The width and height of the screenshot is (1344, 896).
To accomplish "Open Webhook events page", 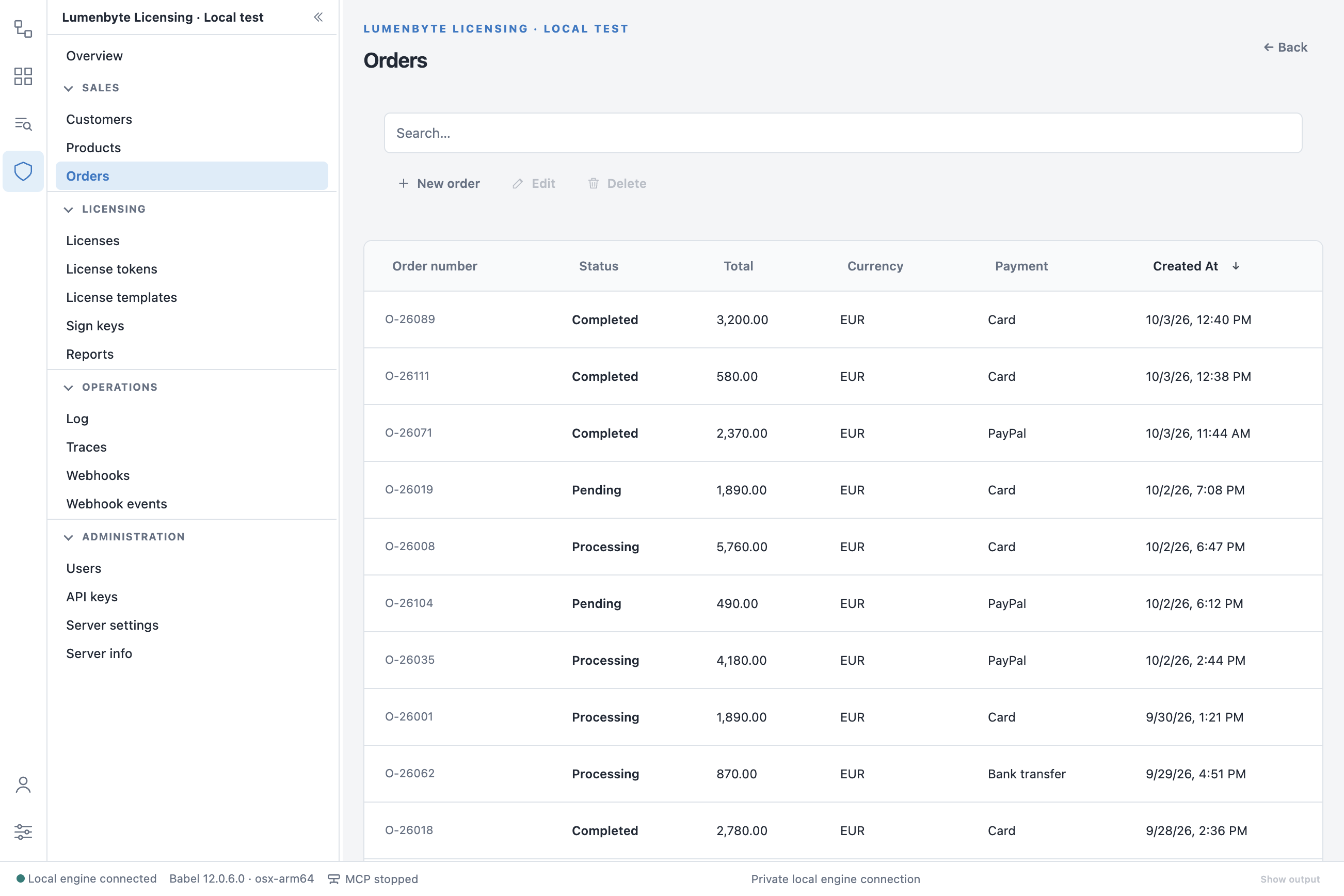I will (191, 504).
